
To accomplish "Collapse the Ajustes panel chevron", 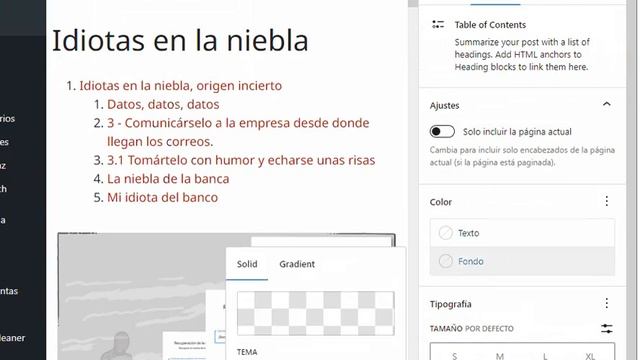I will [x=607, y=104].
